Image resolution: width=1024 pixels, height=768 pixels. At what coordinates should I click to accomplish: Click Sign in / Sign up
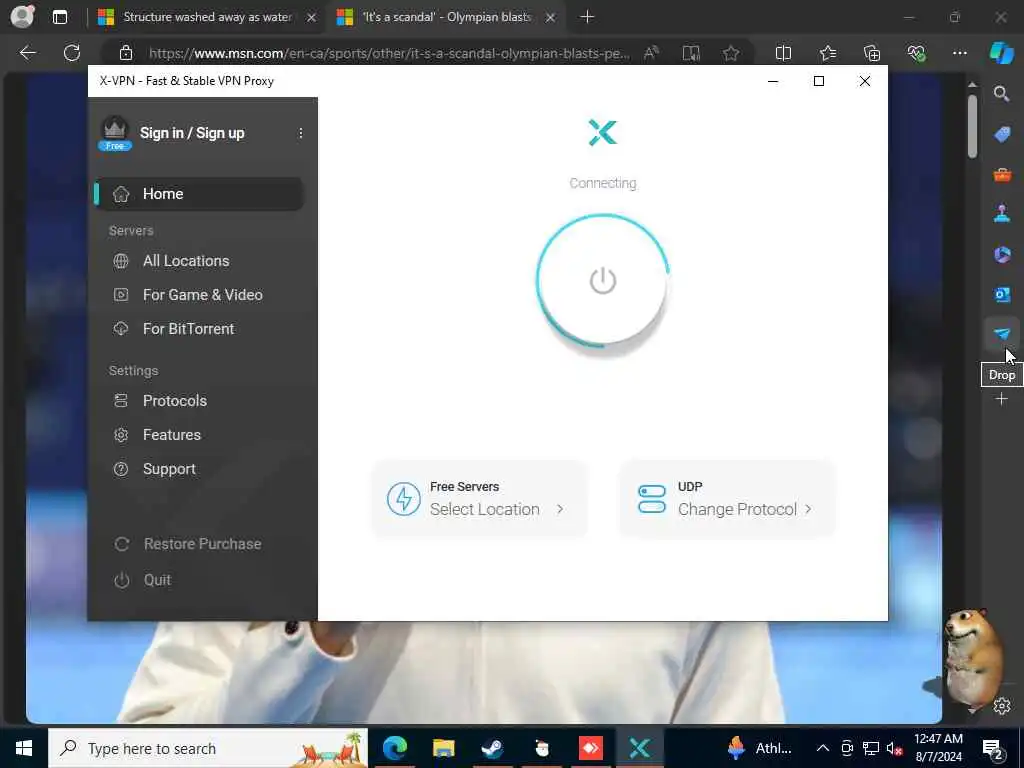click(192, 133)
